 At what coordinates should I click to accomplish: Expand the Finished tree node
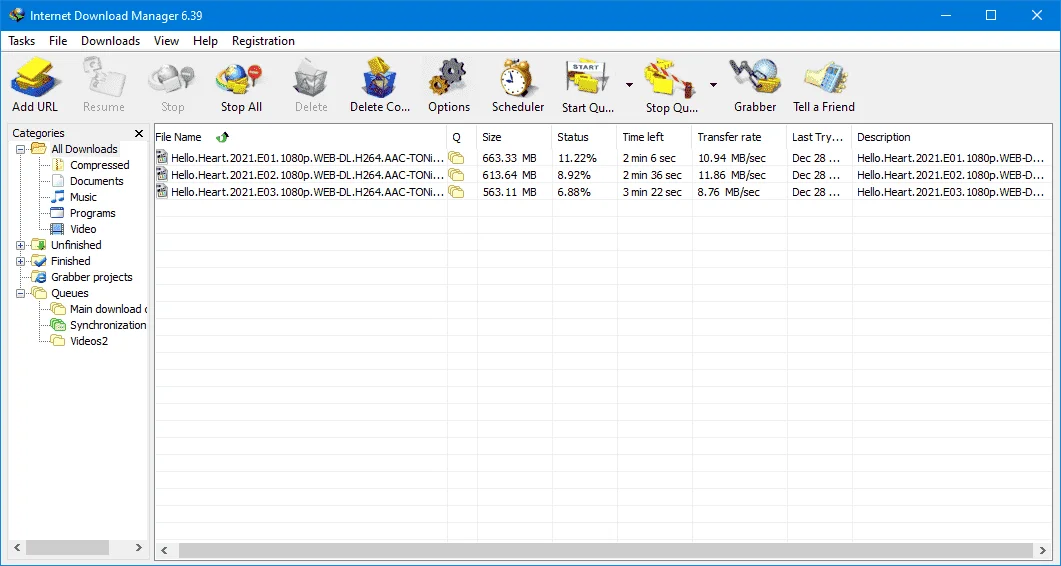pos(20,261)
